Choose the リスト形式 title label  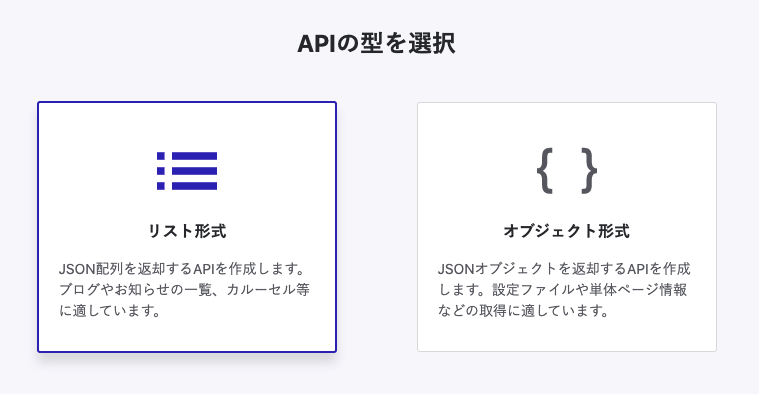coord(187,231)
